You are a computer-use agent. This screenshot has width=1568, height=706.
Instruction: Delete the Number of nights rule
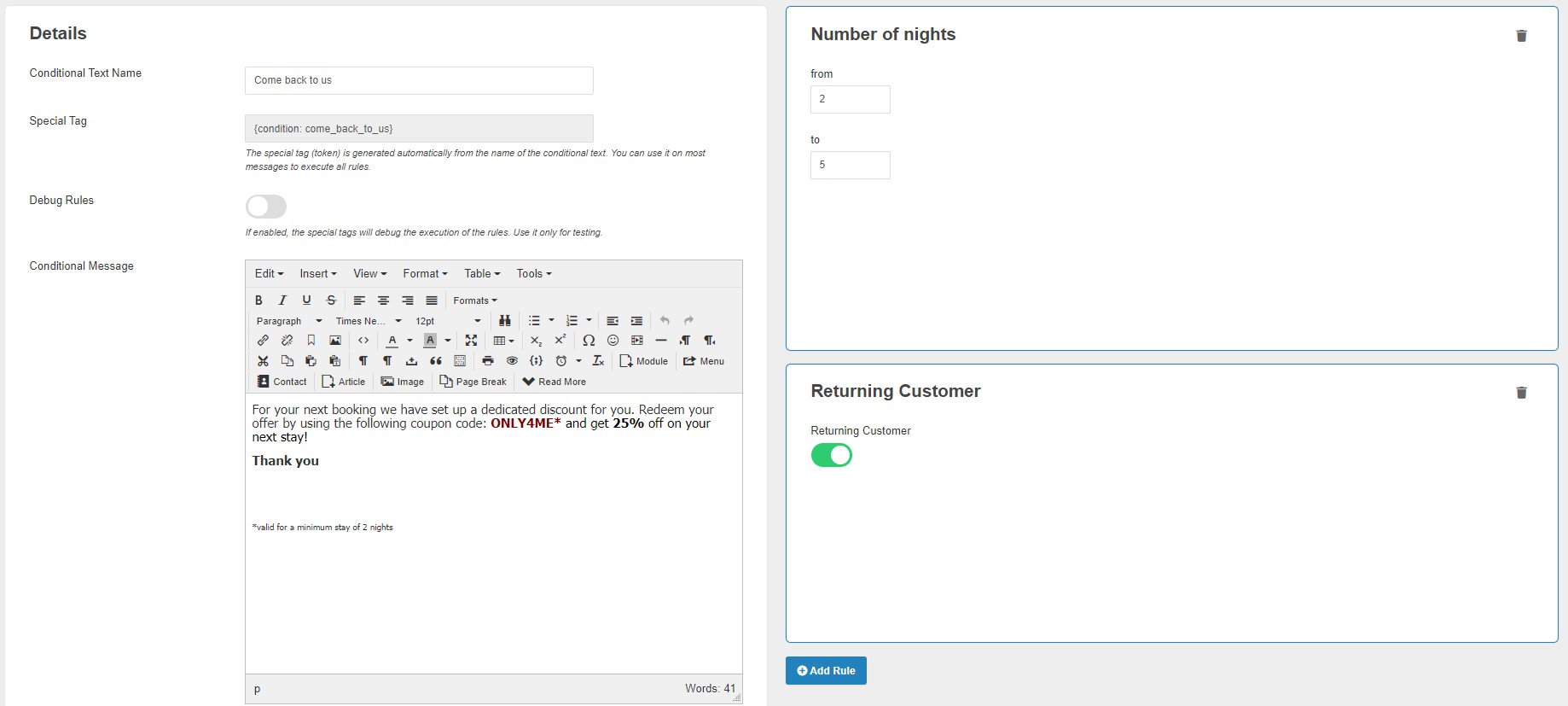(1521, 36)
